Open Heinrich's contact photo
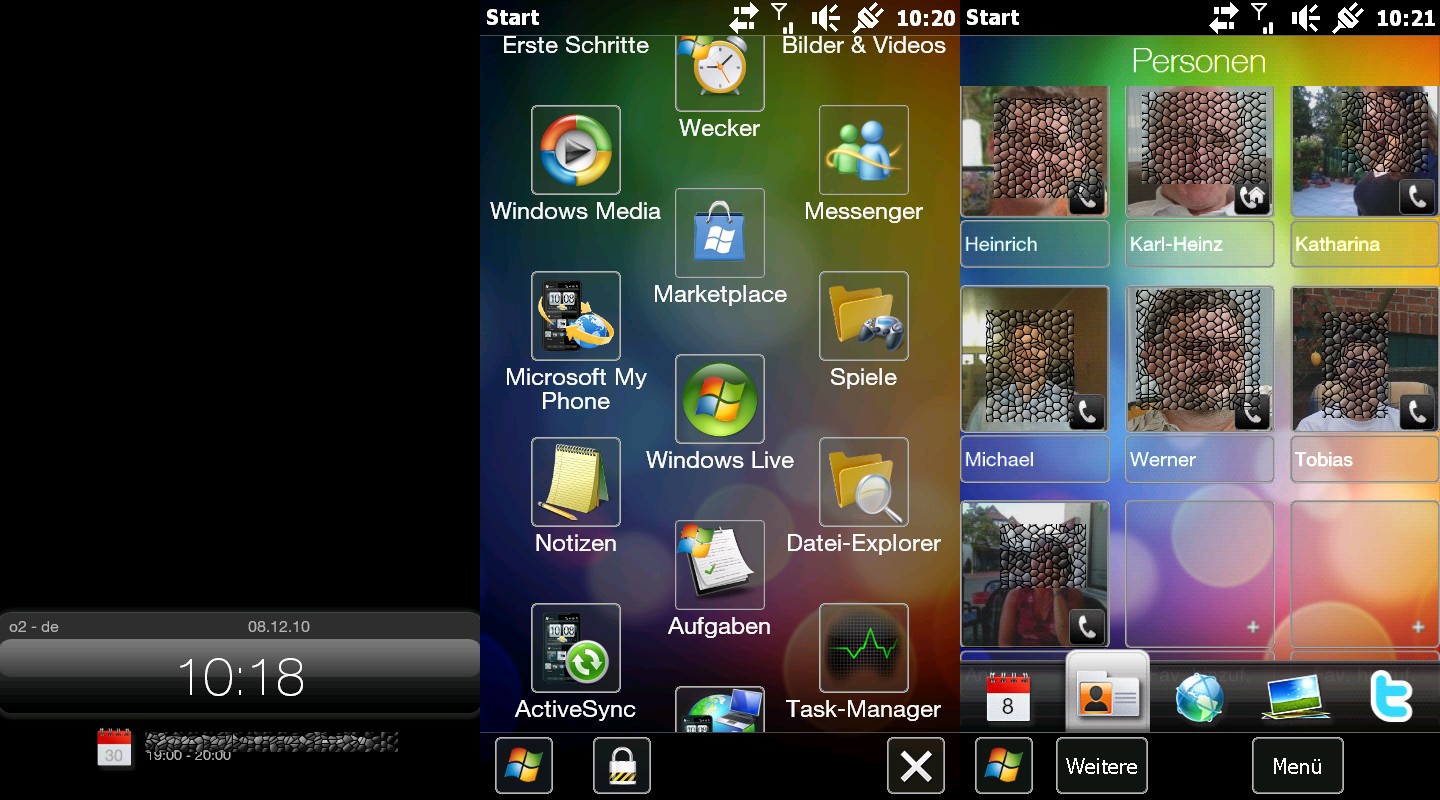Image resolution: width=1440 pixels, height=800 pixels. click(x=1035, y=151)
